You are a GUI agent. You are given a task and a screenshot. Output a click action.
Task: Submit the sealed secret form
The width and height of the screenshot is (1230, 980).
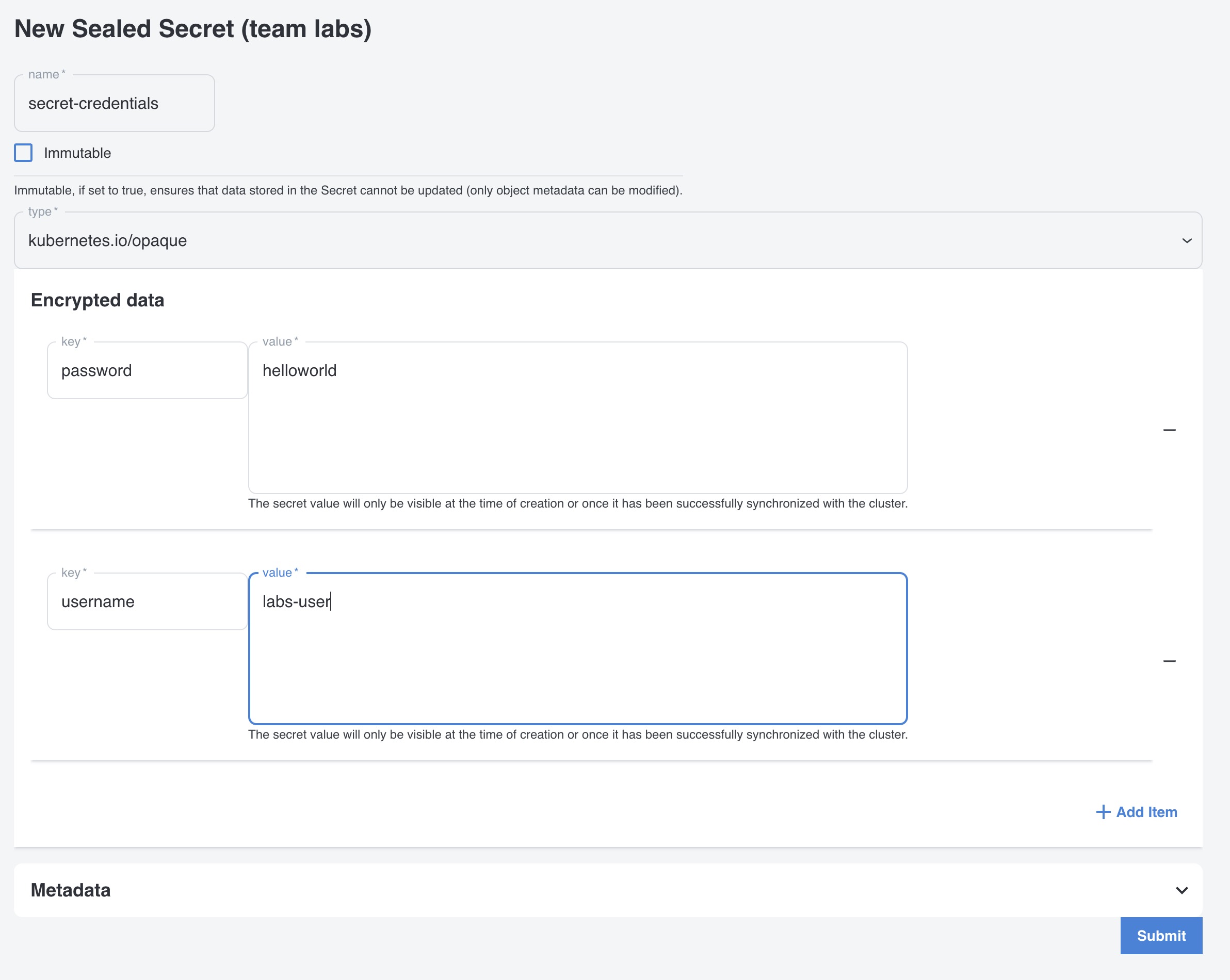click(1160, 936)
